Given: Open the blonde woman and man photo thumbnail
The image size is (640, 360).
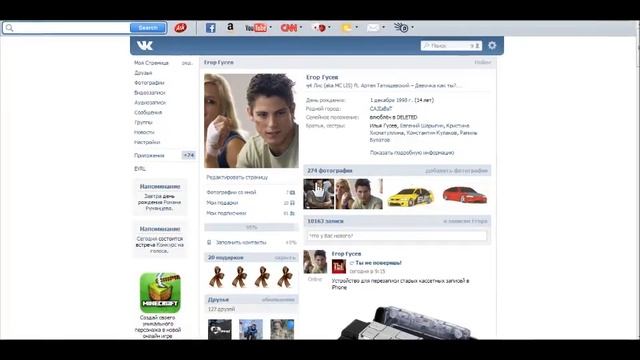Looking at the screenshot, I should click(359, 194).
